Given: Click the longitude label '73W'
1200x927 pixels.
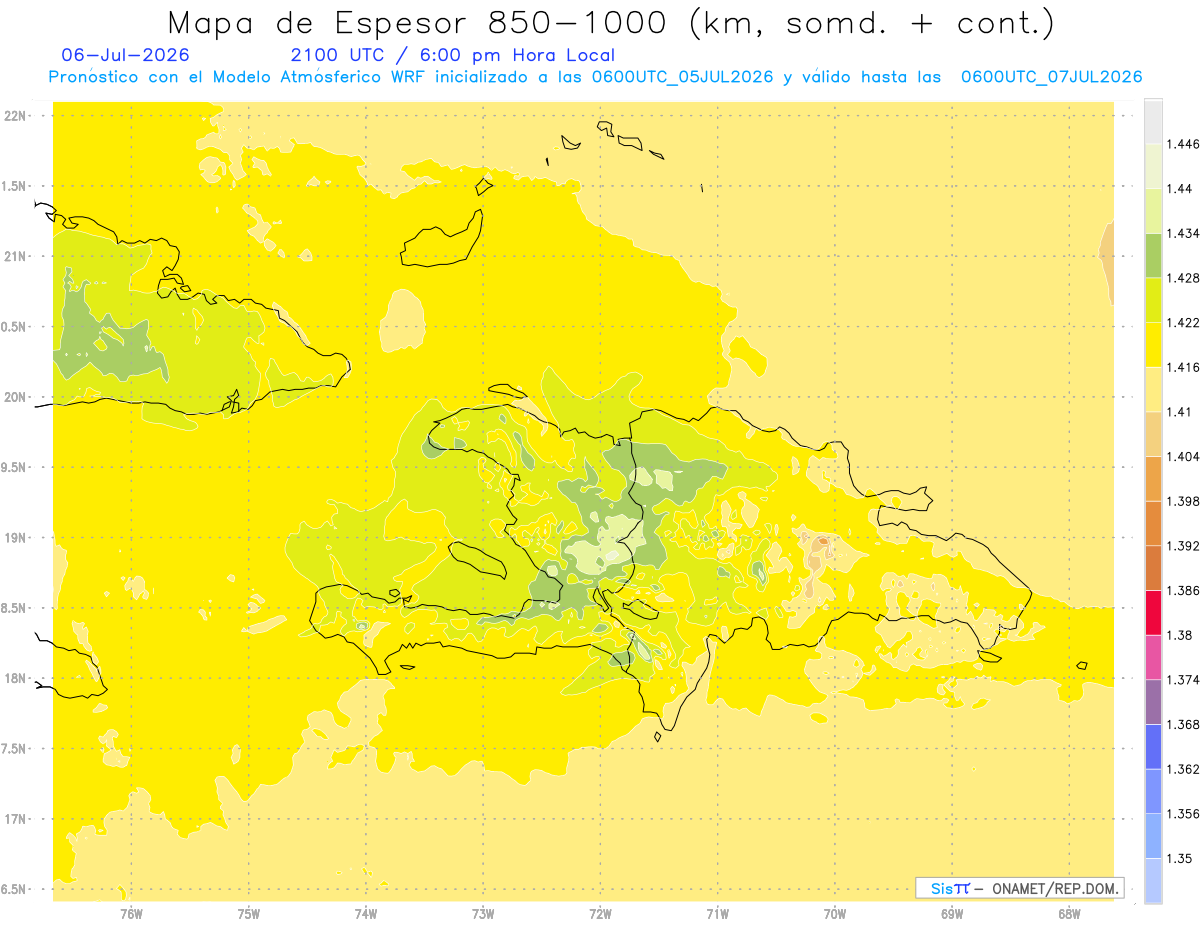Looking at the screenshot, I should (483, 913).
